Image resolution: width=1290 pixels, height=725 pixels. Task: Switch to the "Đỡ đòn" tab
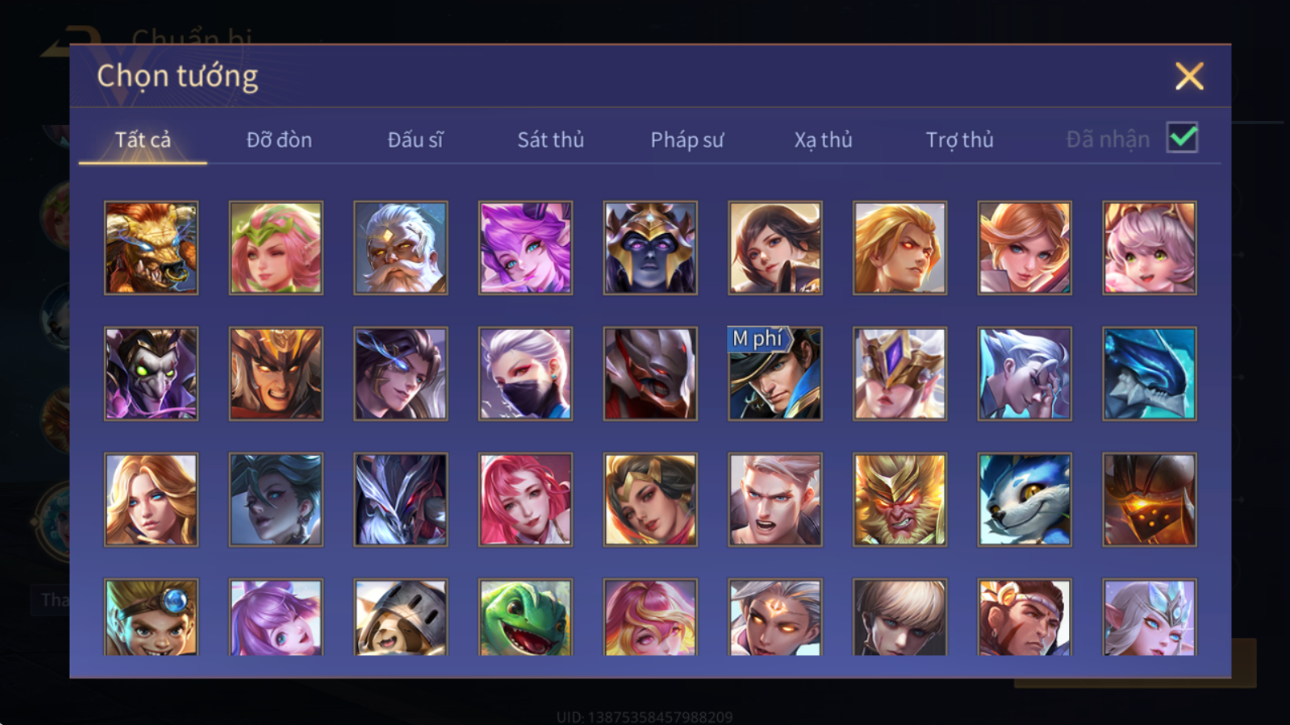click(x=279, y=140)
